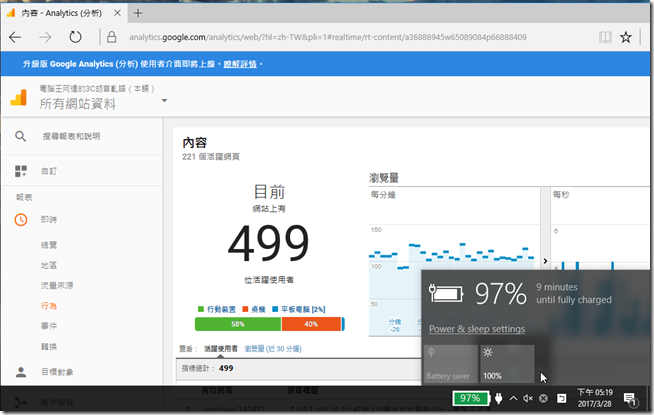Click the 瞭解詳情 link in blue banner
Screen dimensions: 654x415
pos(240,64)
